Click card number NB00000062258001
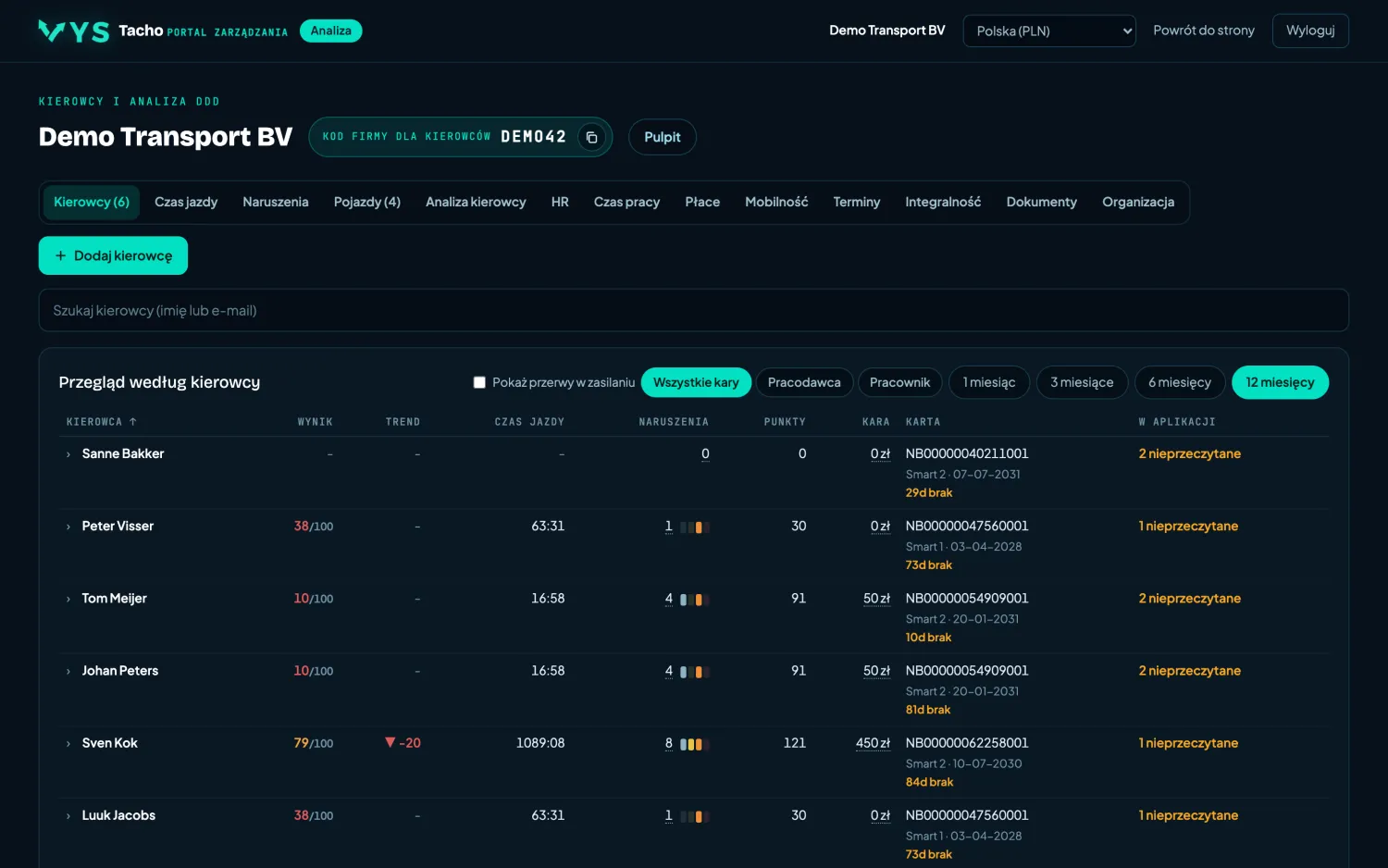The width and height of the screenshot is (1388, 868). point(967,743)
